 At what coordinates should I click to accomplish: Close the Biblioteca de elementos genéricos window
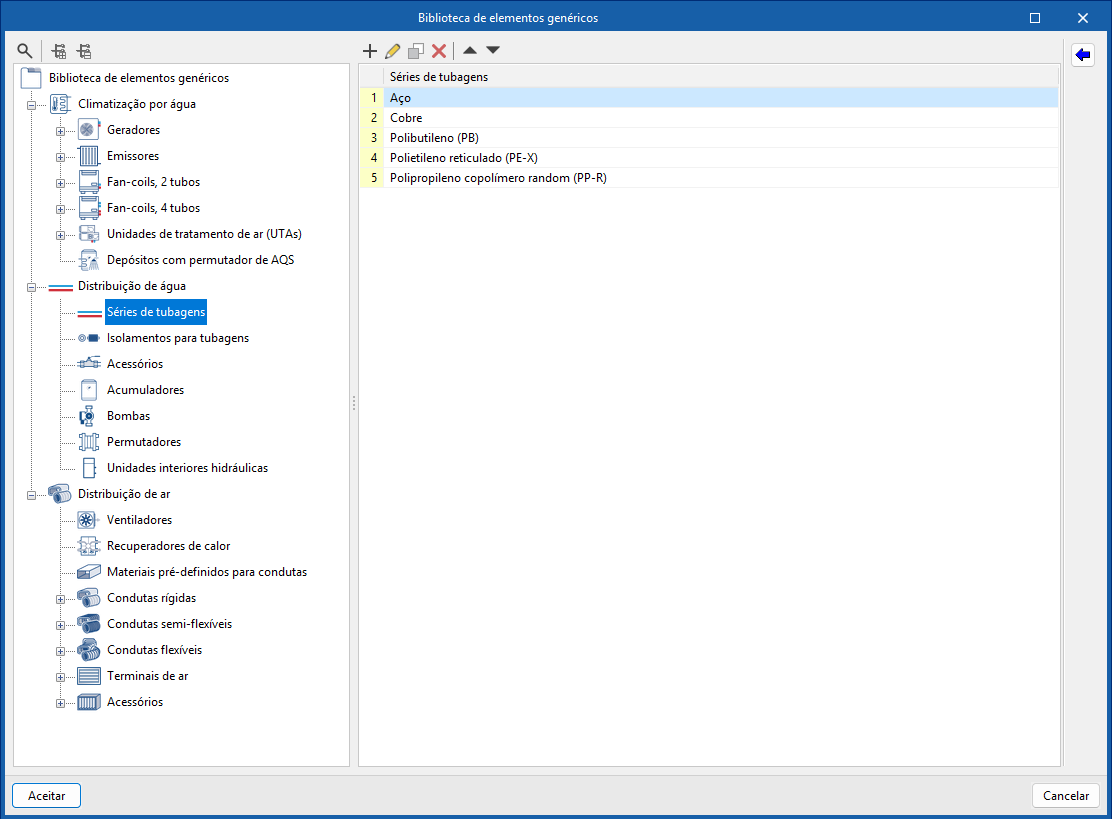point(1082,18)
